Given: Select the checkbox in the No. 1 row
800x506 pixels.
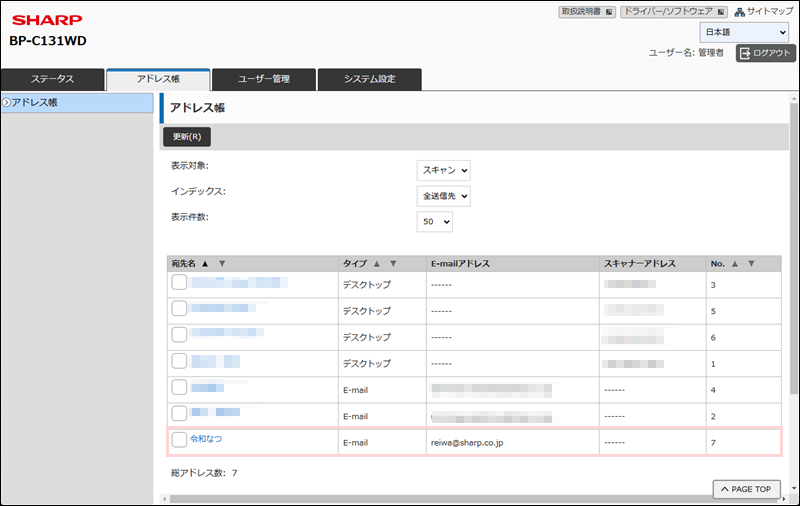Looking at the screenshot, I should pos(179,362).
